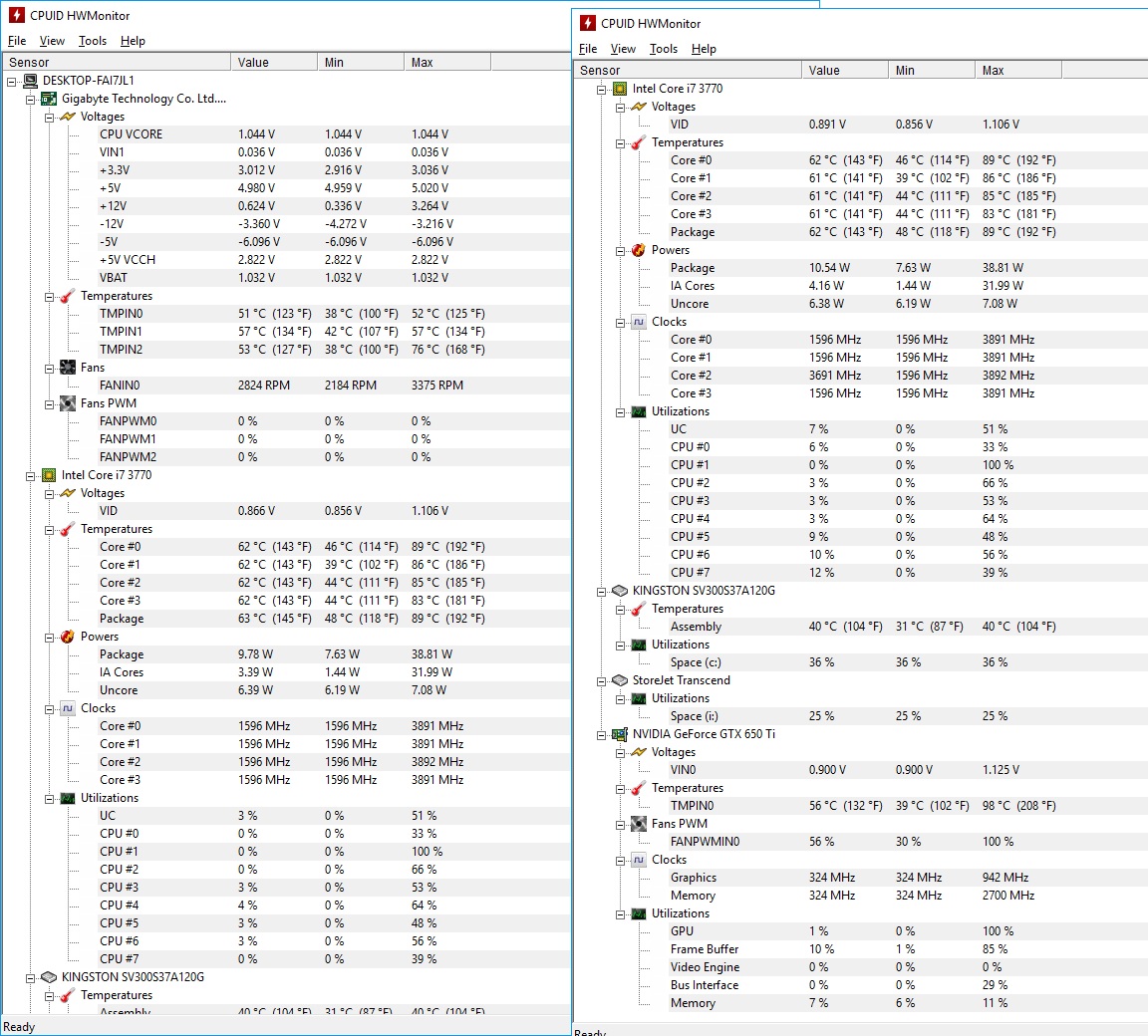Screen dimensions: 1148x1036
Task: Click the Powers flame icon in left window
Action: [68, 637]
